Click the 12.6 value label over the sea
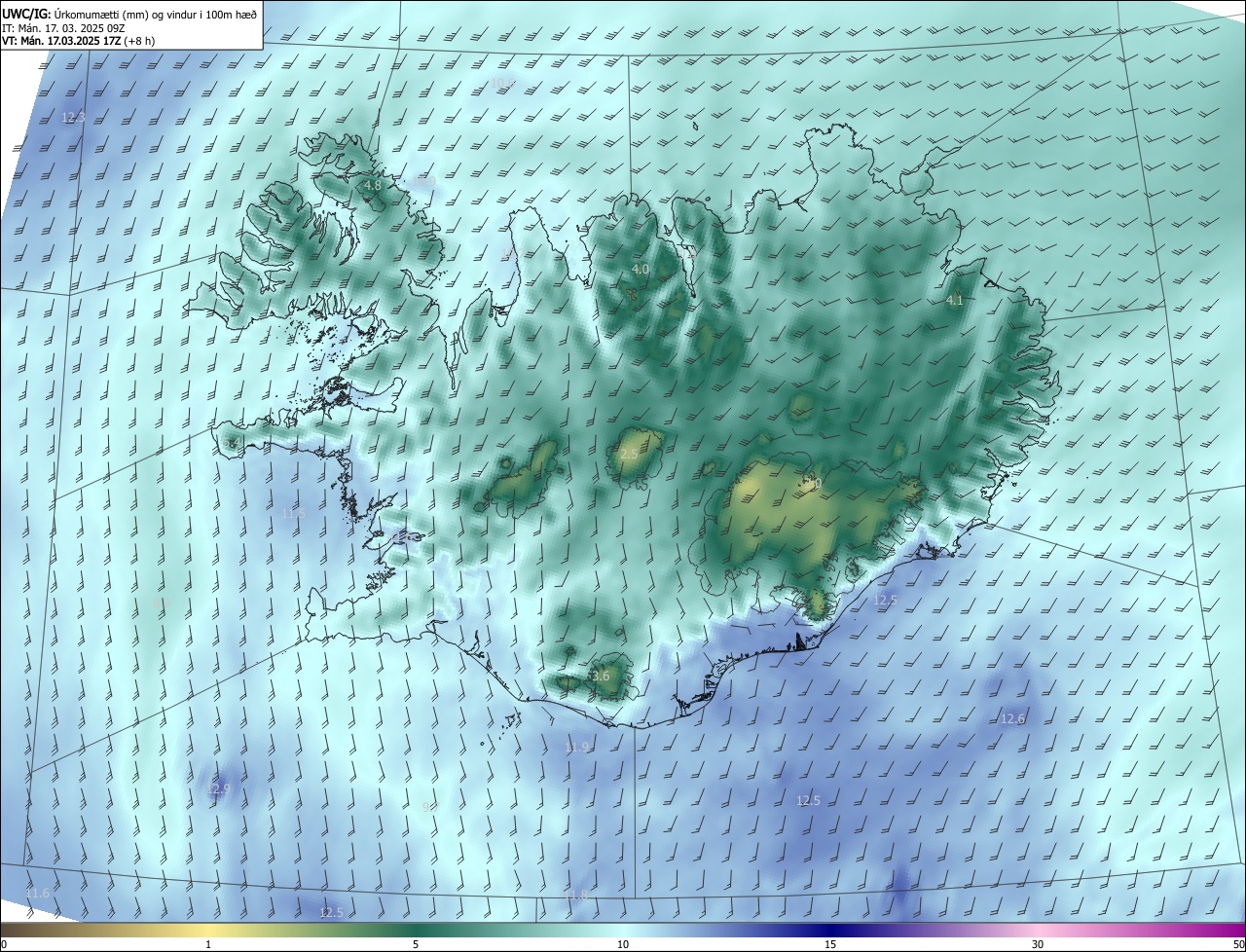 pyautogui.click(x=1013, y=718)
